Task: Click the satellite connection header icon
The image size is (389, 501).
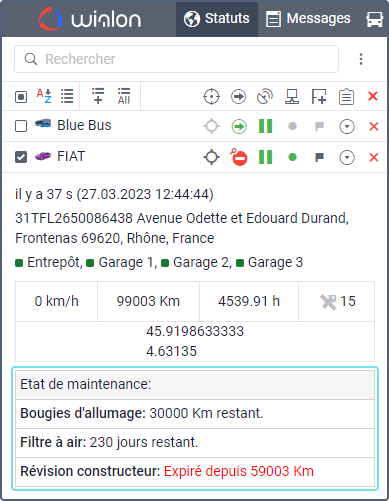Action: (x=265, y=97)
